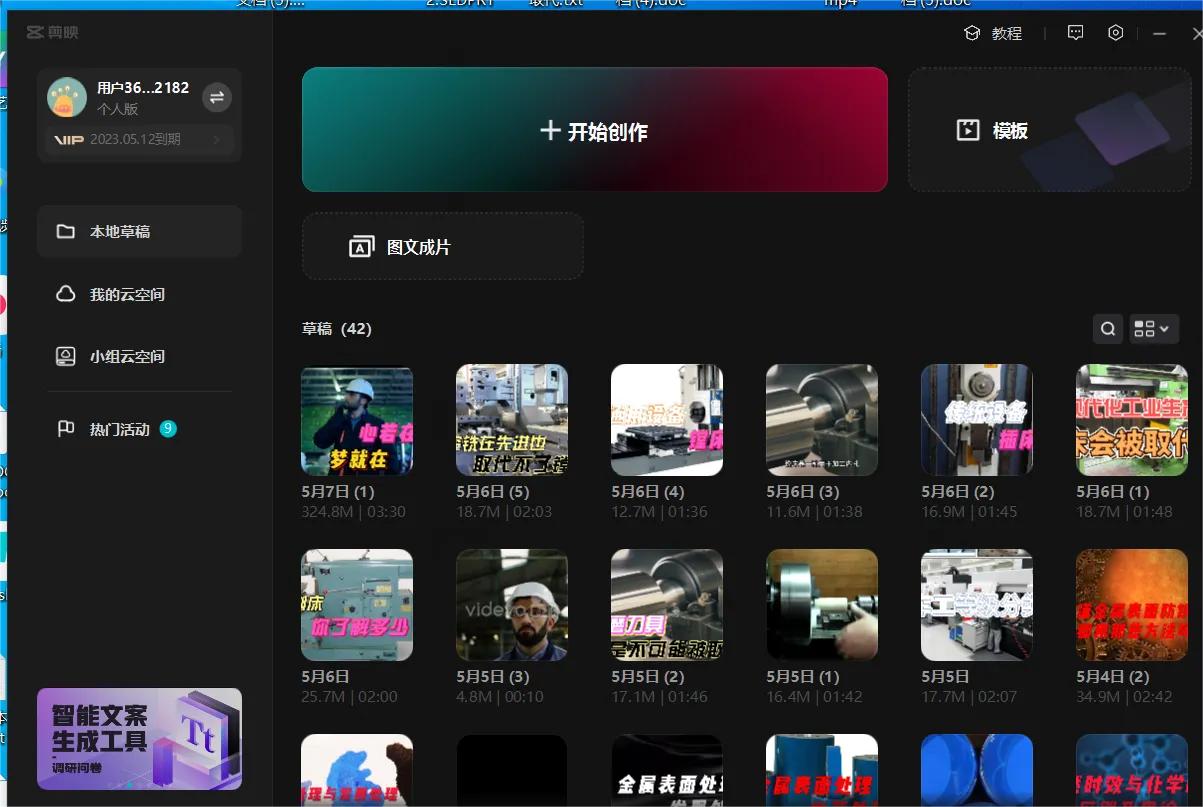Viewport: 1203px width, 807px height.
Task: Open the search drafts magnifier icon
Action: 1108,329
